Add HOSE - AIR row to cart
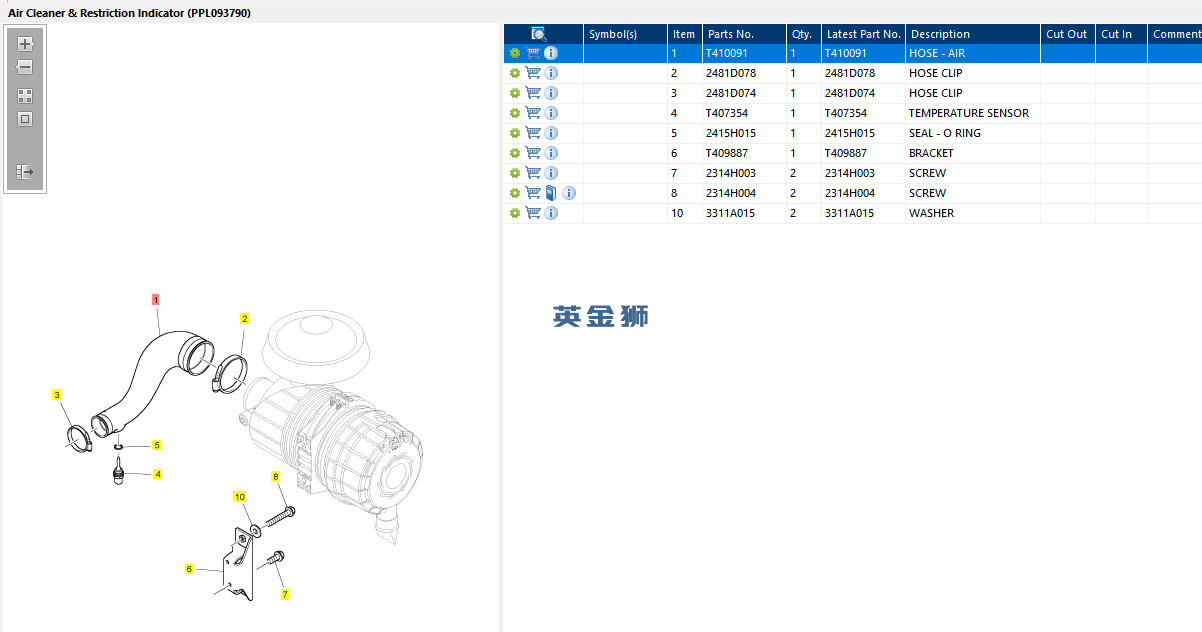Viewport: 1202px width, 632px height. coord(533,53)
